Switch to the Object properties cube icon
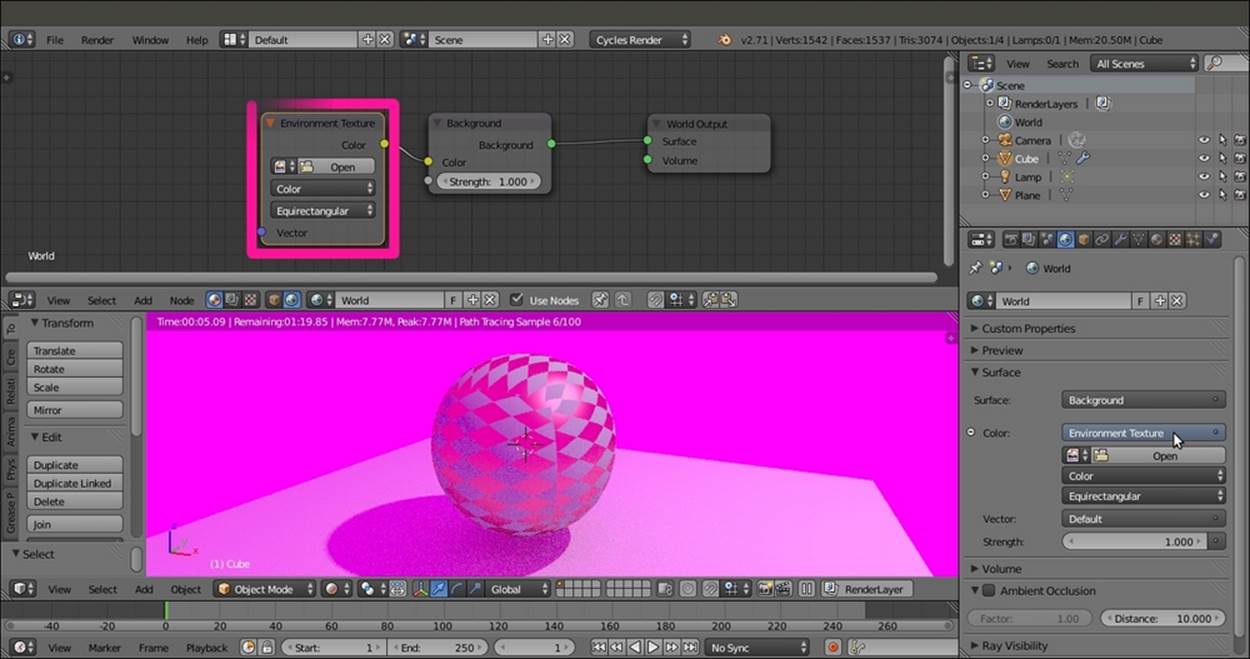Image resolution: width=1250 pixels, height=659 pixels. 1083,240
